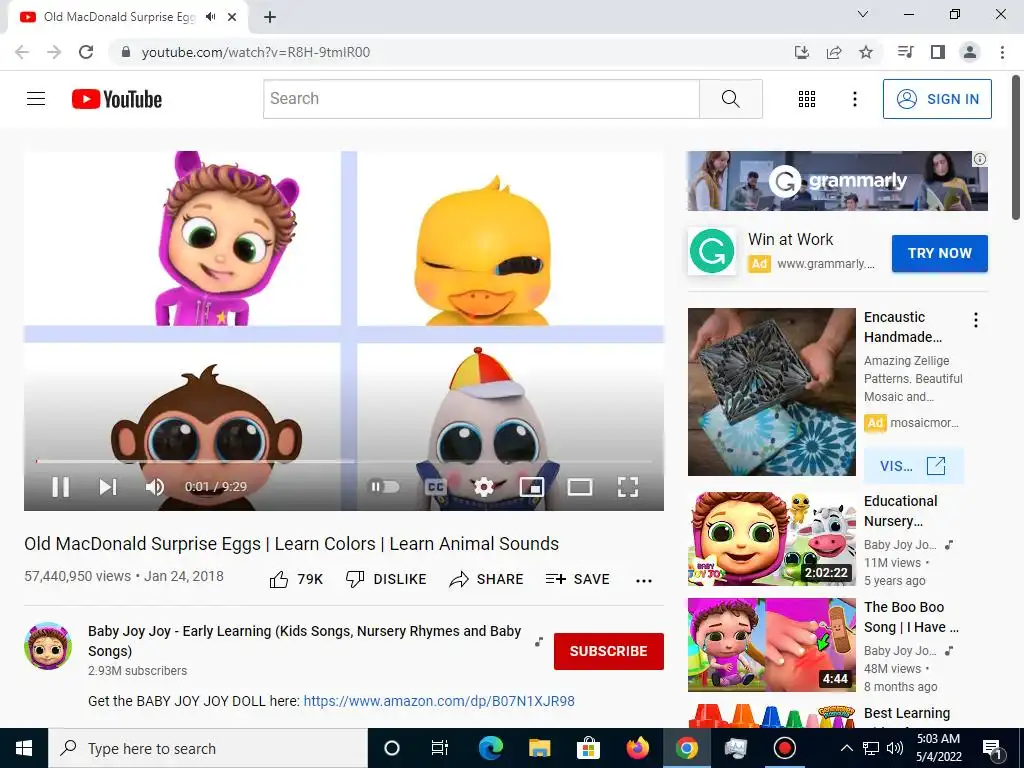Image resolution: width=1024 pixels, height=768 pixels.
Task: Open the Baby Joy Joy channel avatar
Action: [x=48, y=646]
